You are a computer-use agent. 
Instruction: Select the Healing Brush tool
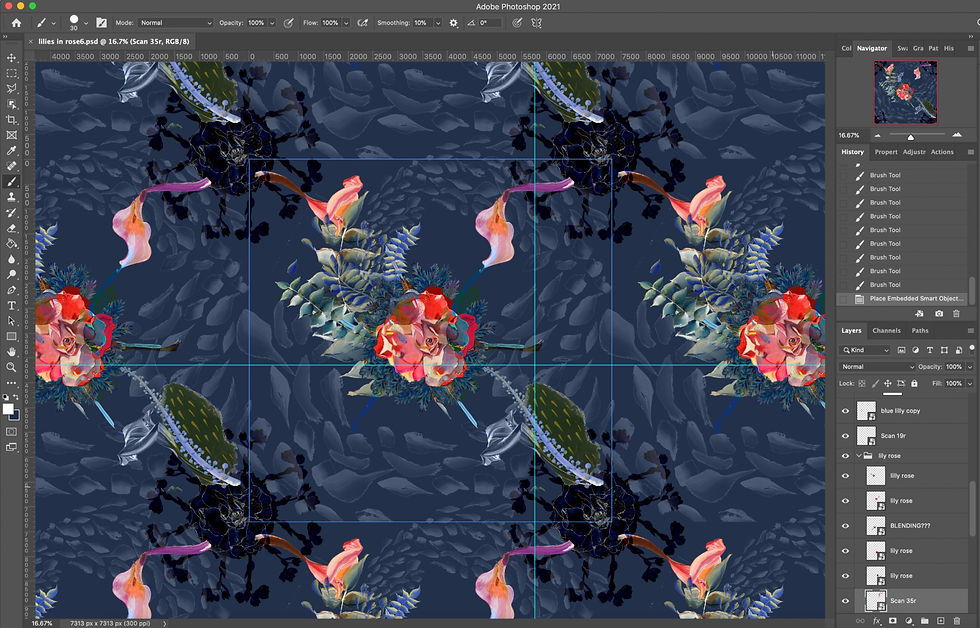tap(11, 166)
